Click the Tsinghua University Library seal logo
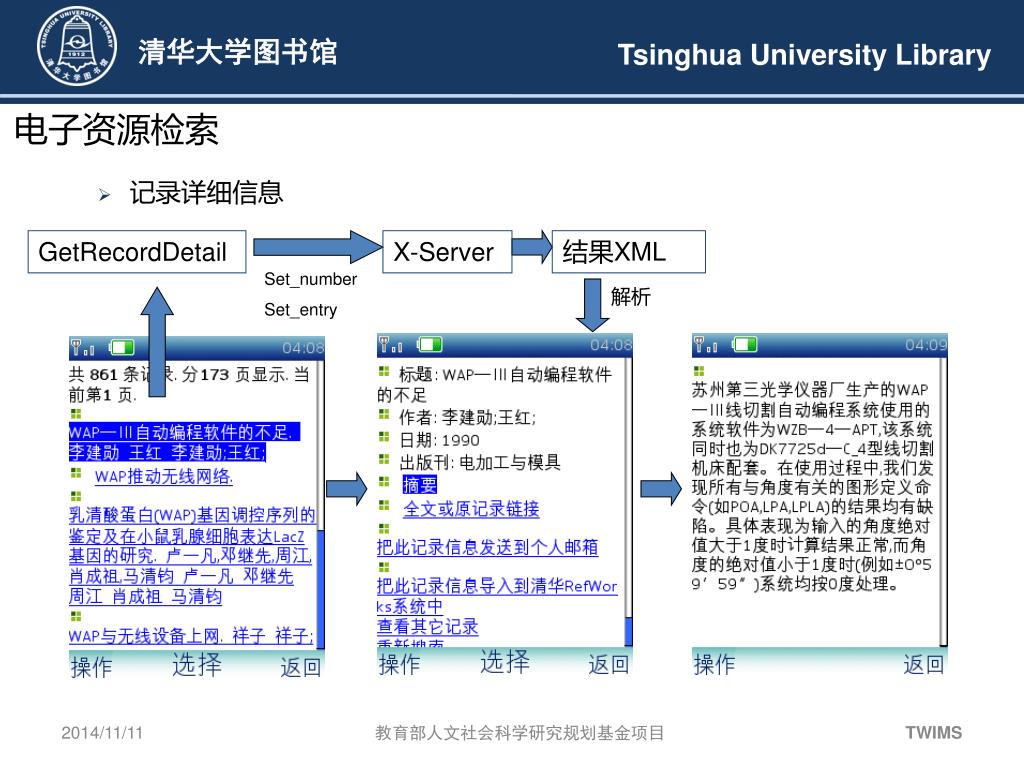The width and height of the screenshot is (1024, 768). (x=77, y=46)
